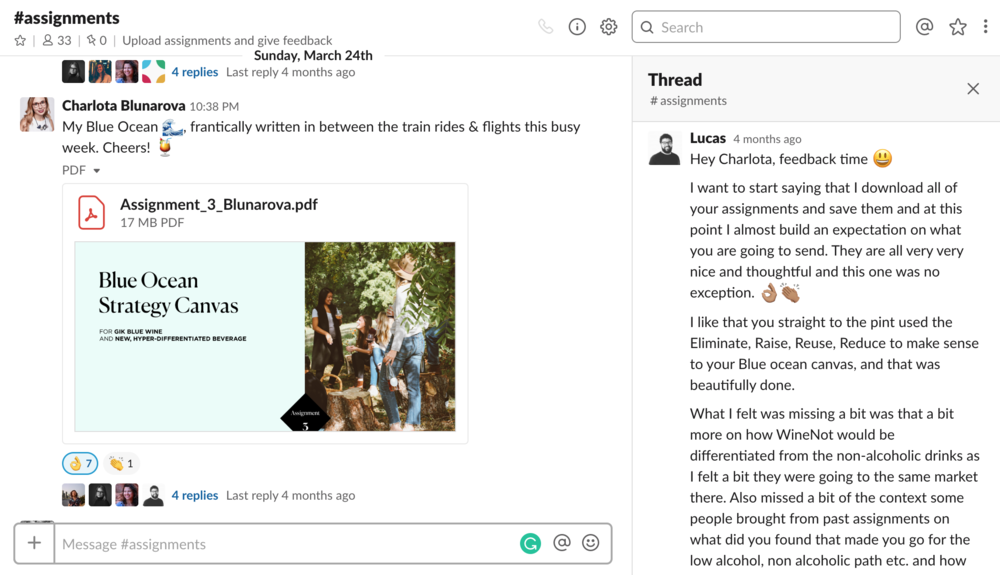Click the #assignments channel title

(67, 18)
